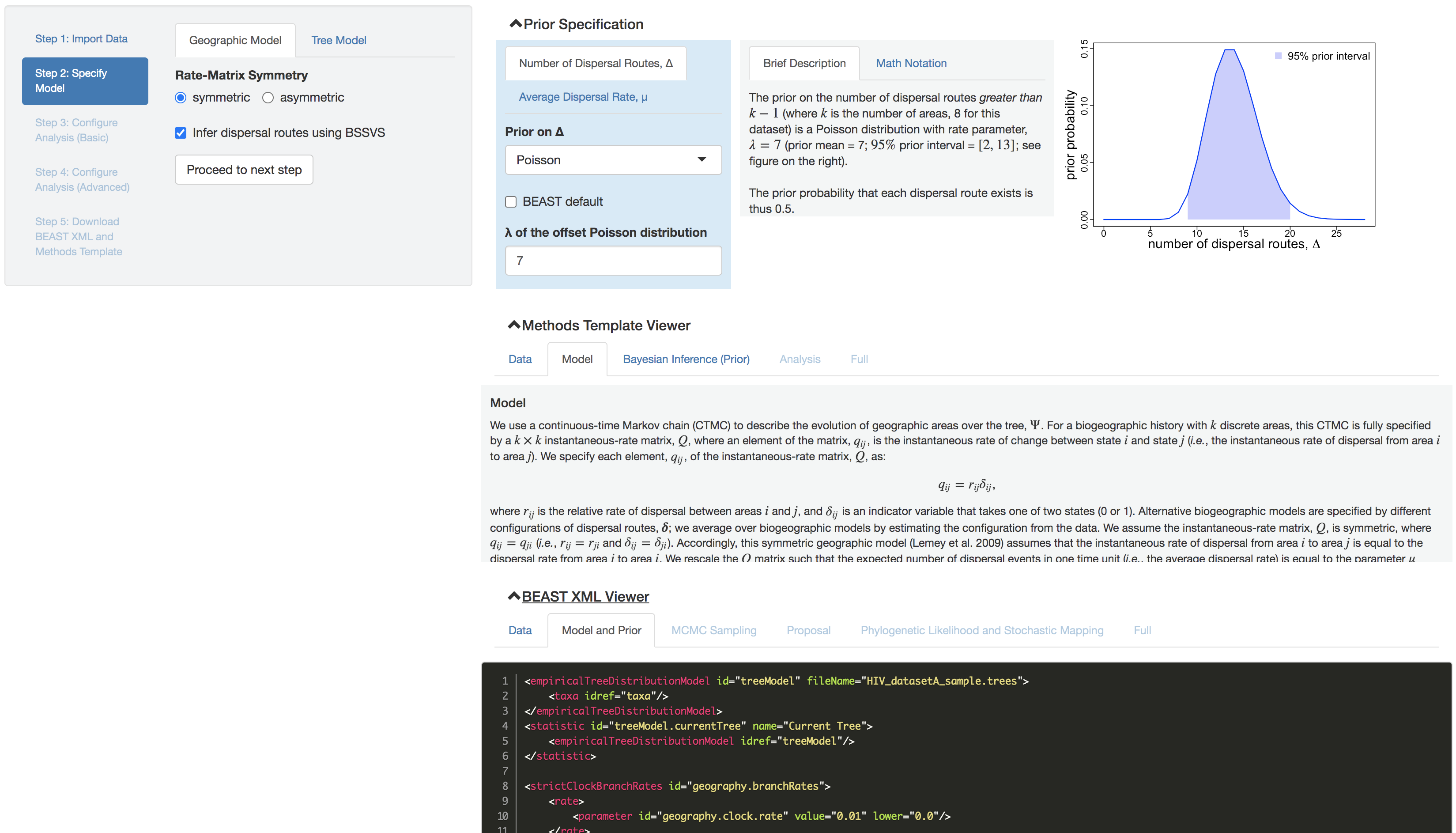Click XML line 1 empiricalTreeDistributionModel code

[776, 681]
